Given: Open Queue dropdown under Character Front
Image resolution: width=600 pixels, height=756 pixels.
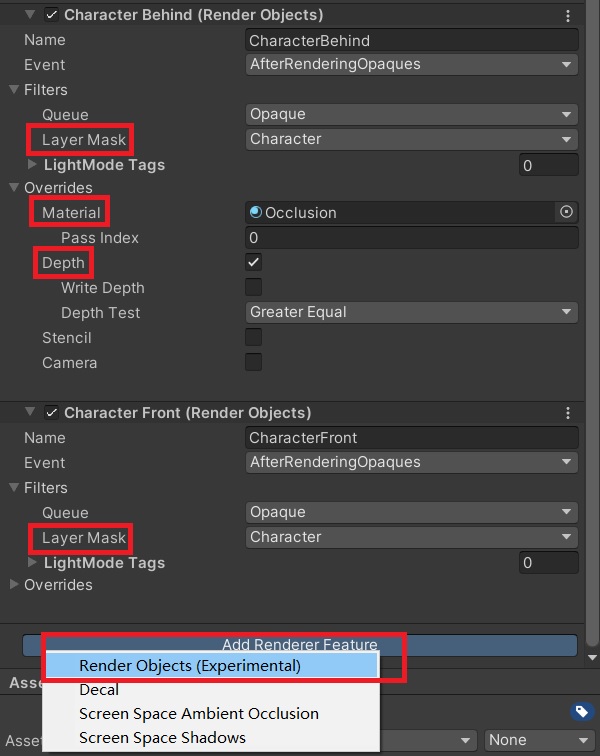Looking at the screenshot, I should point(411,512).
